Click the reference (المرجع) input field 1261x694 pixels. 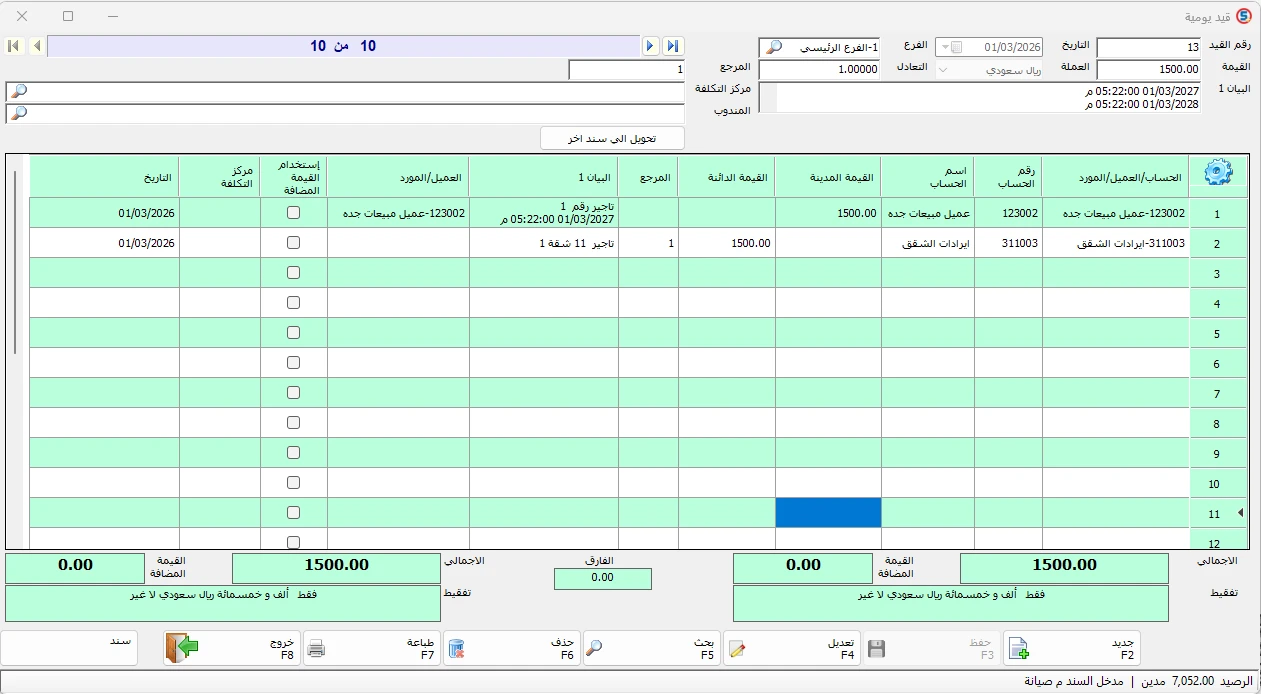click(626, 70)
